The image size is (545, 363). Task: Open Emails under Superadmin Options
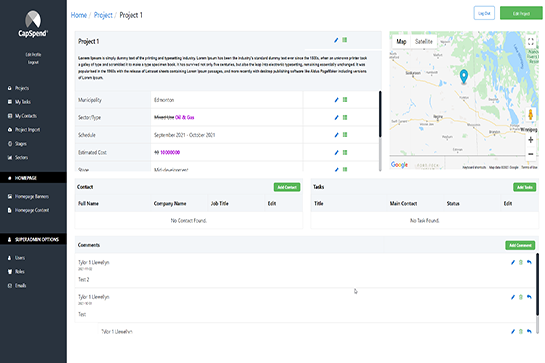21,285
